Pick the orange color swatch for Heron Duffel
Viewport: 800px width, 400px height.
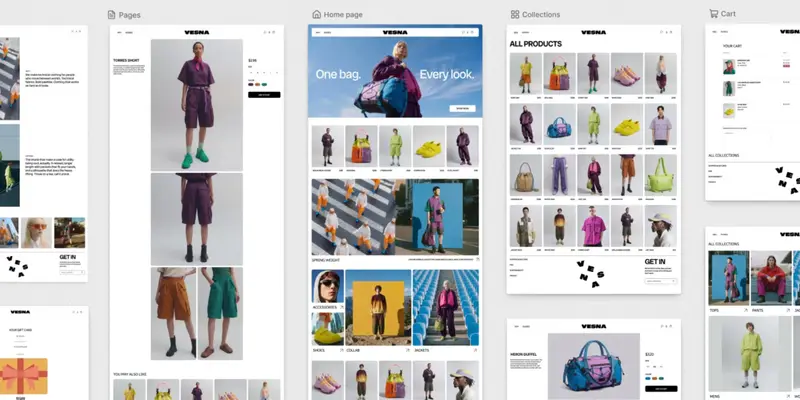pyautogui.click(x=655, y=378)
